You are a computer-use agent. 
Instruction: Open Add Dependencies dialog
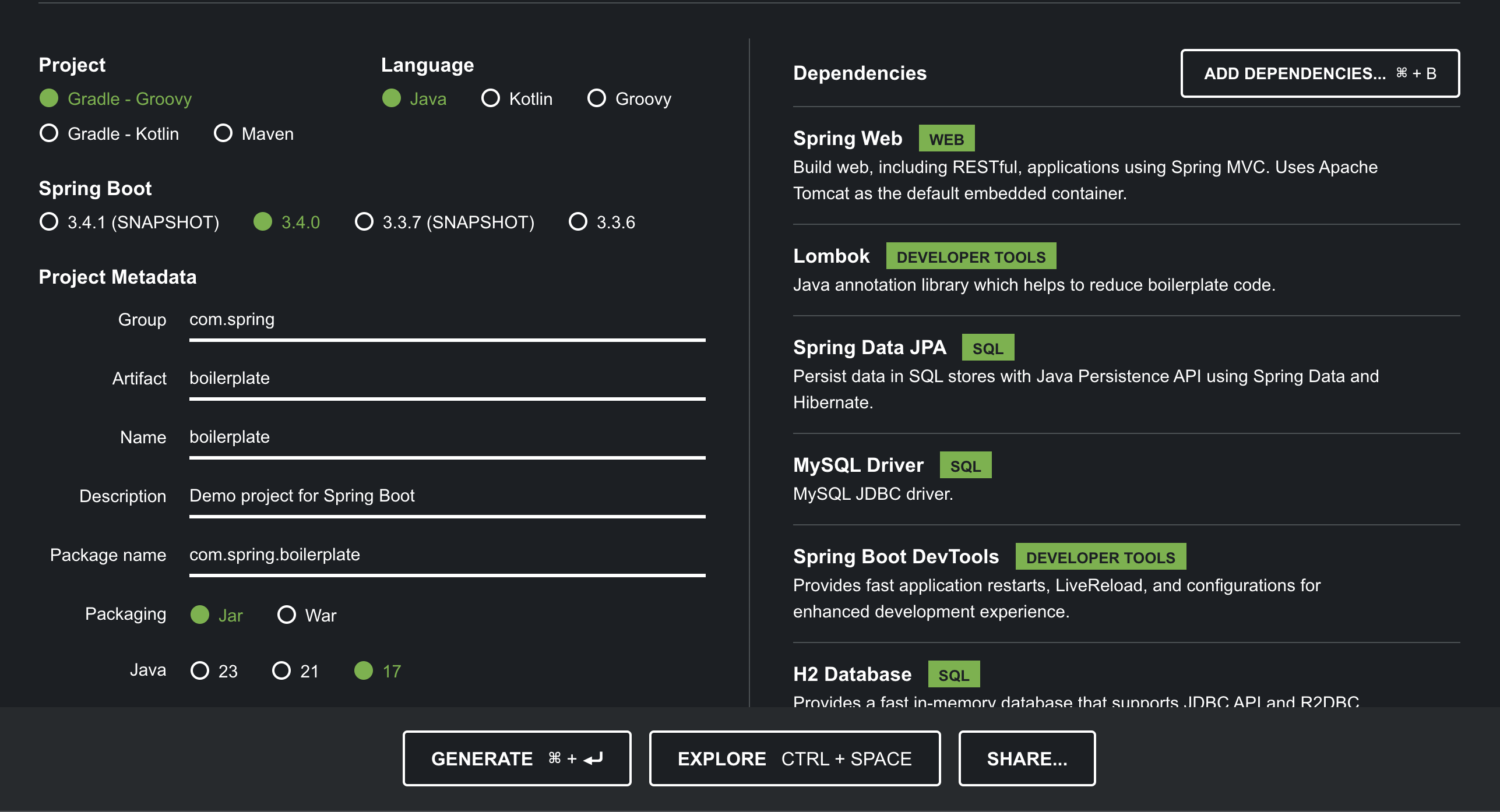[1319, 73]
